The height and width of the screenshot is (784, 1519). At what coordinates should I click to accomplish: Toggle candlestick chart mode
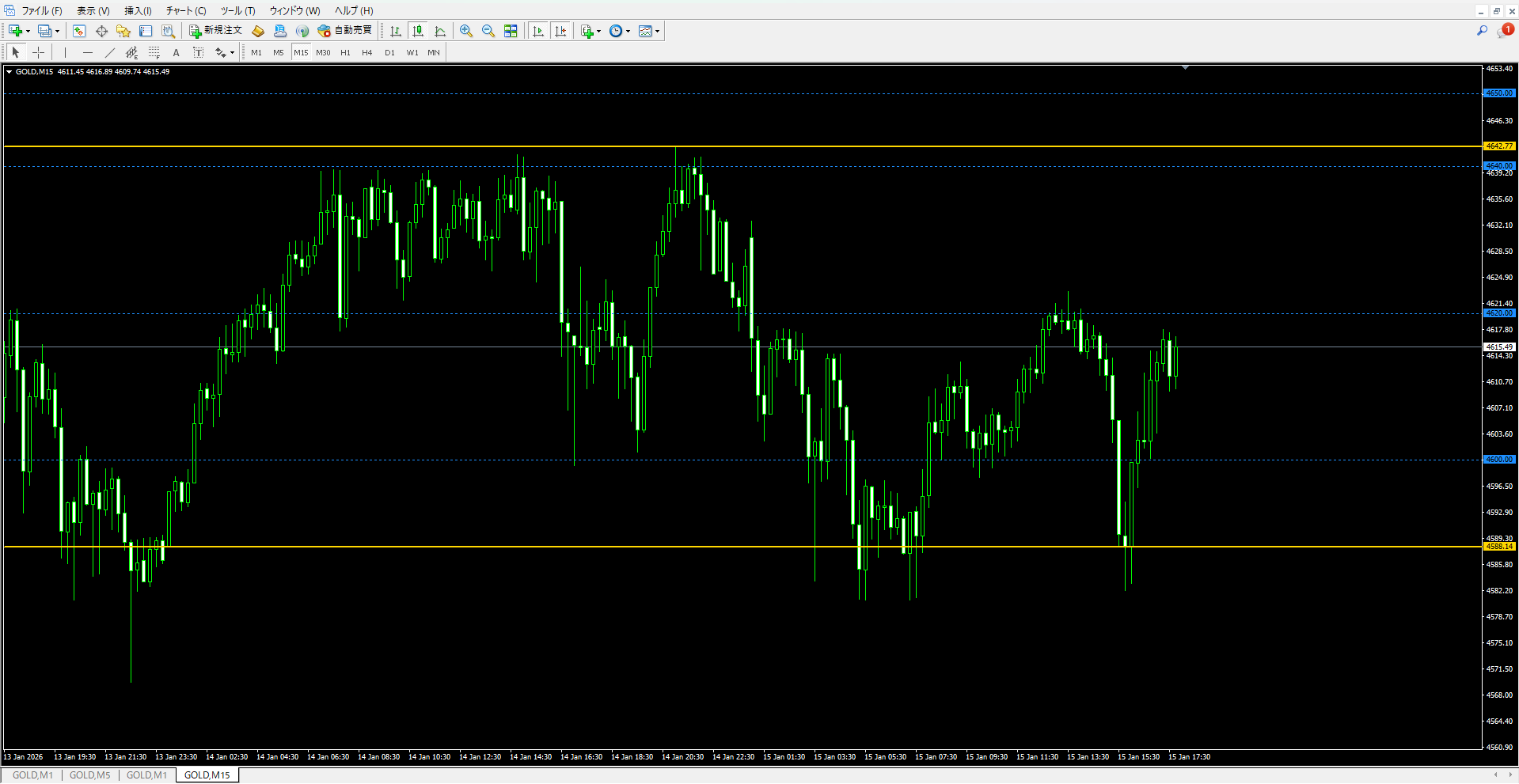point(418,31)
